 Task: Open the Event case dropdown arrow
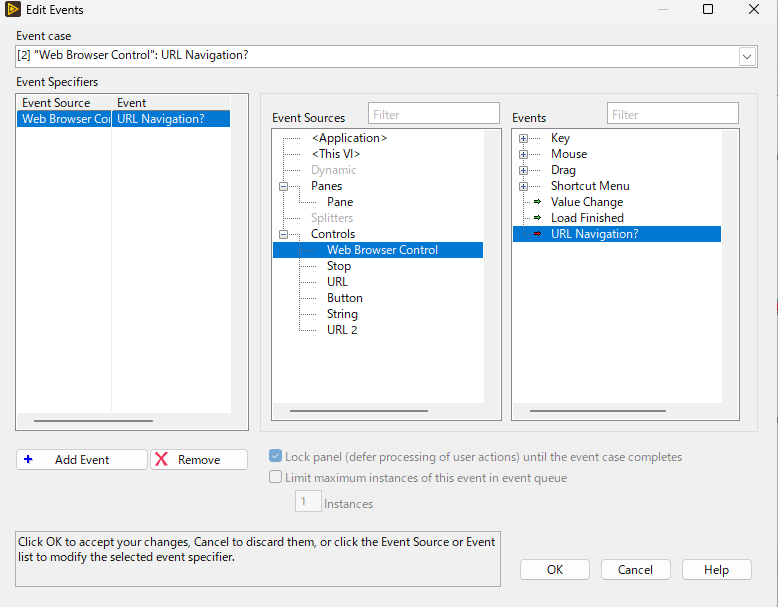click(747, 57)
